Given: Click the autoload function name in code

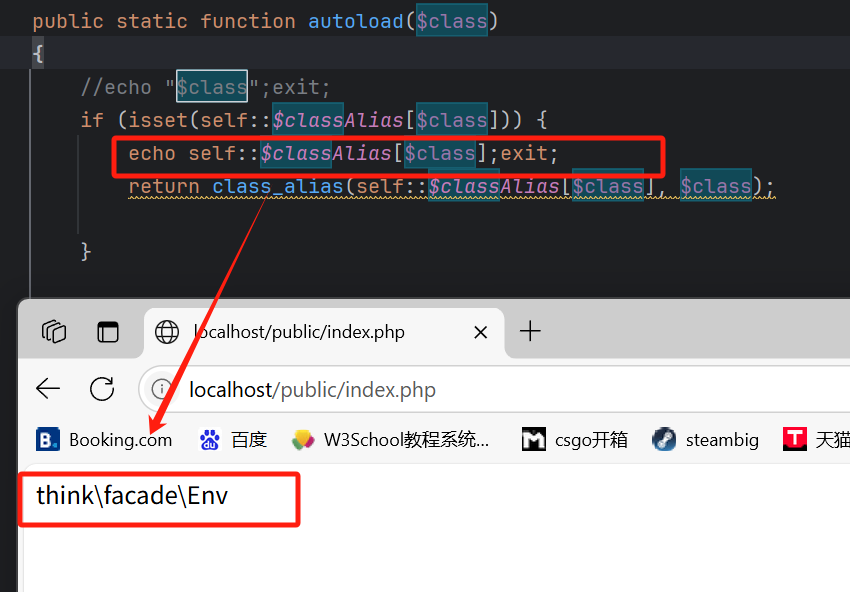Looking at the screenshot, I should pyautogui.click(x=356, y=21).
